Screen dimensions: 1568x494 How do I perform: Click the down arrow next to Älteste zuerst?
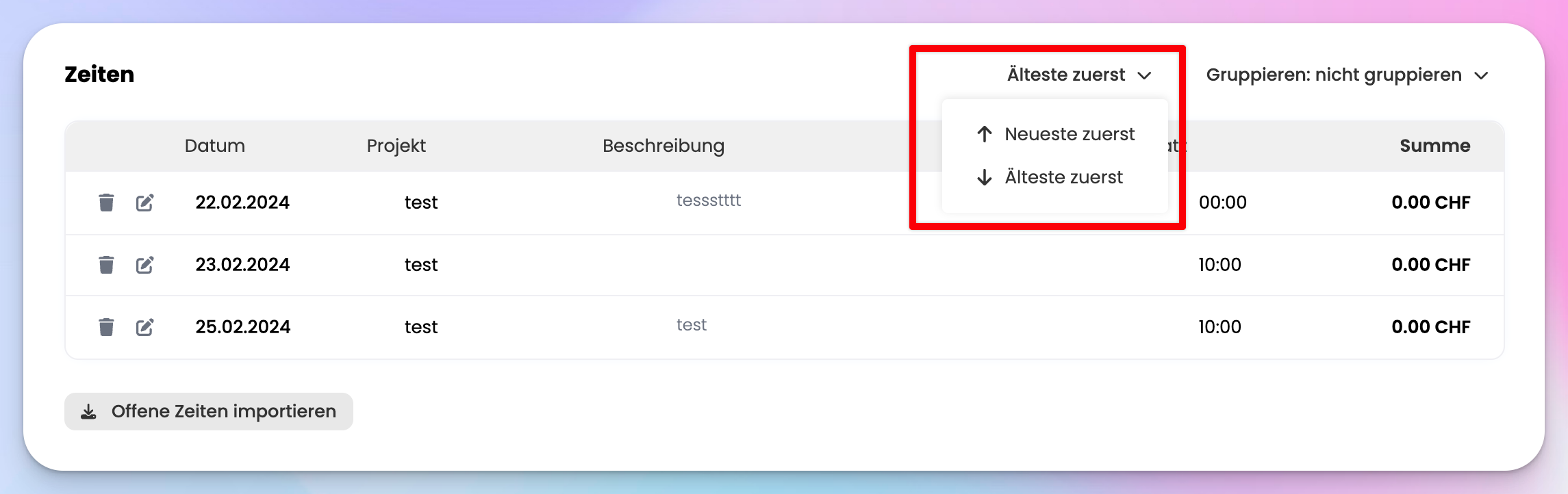(x=985, y=177)
